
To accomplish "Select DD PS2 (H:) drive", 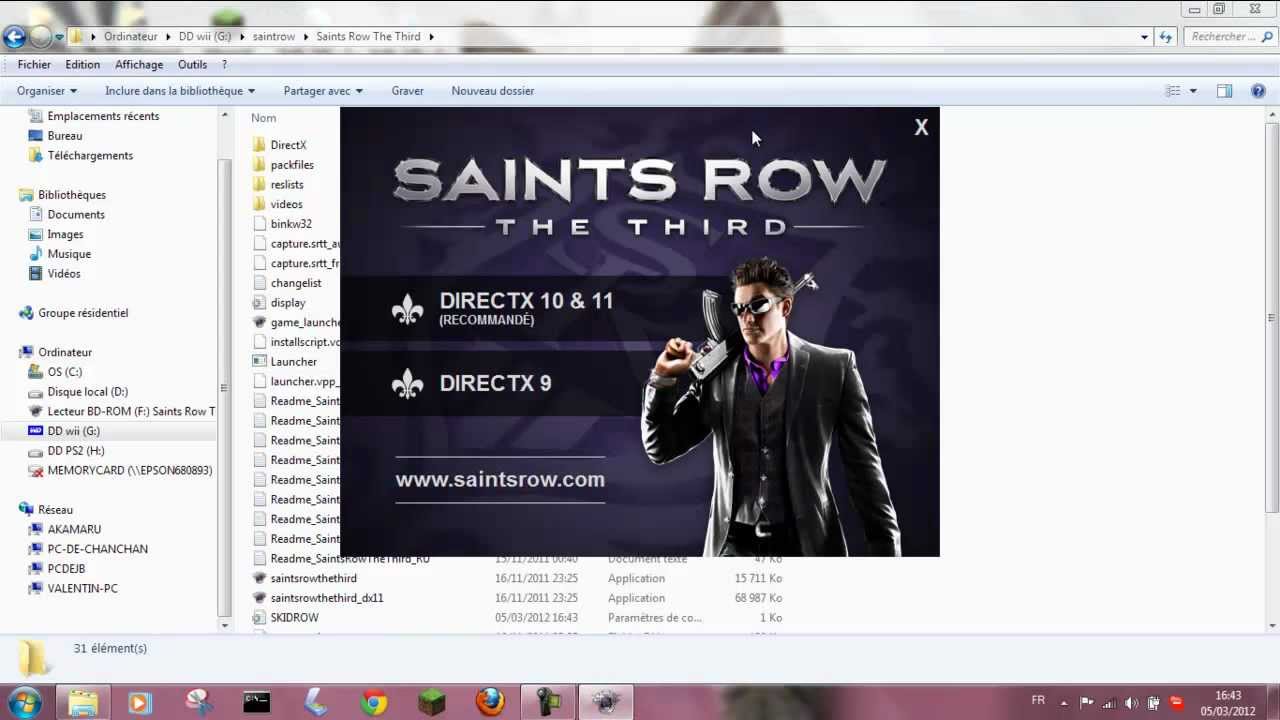I will coord(66,451).
